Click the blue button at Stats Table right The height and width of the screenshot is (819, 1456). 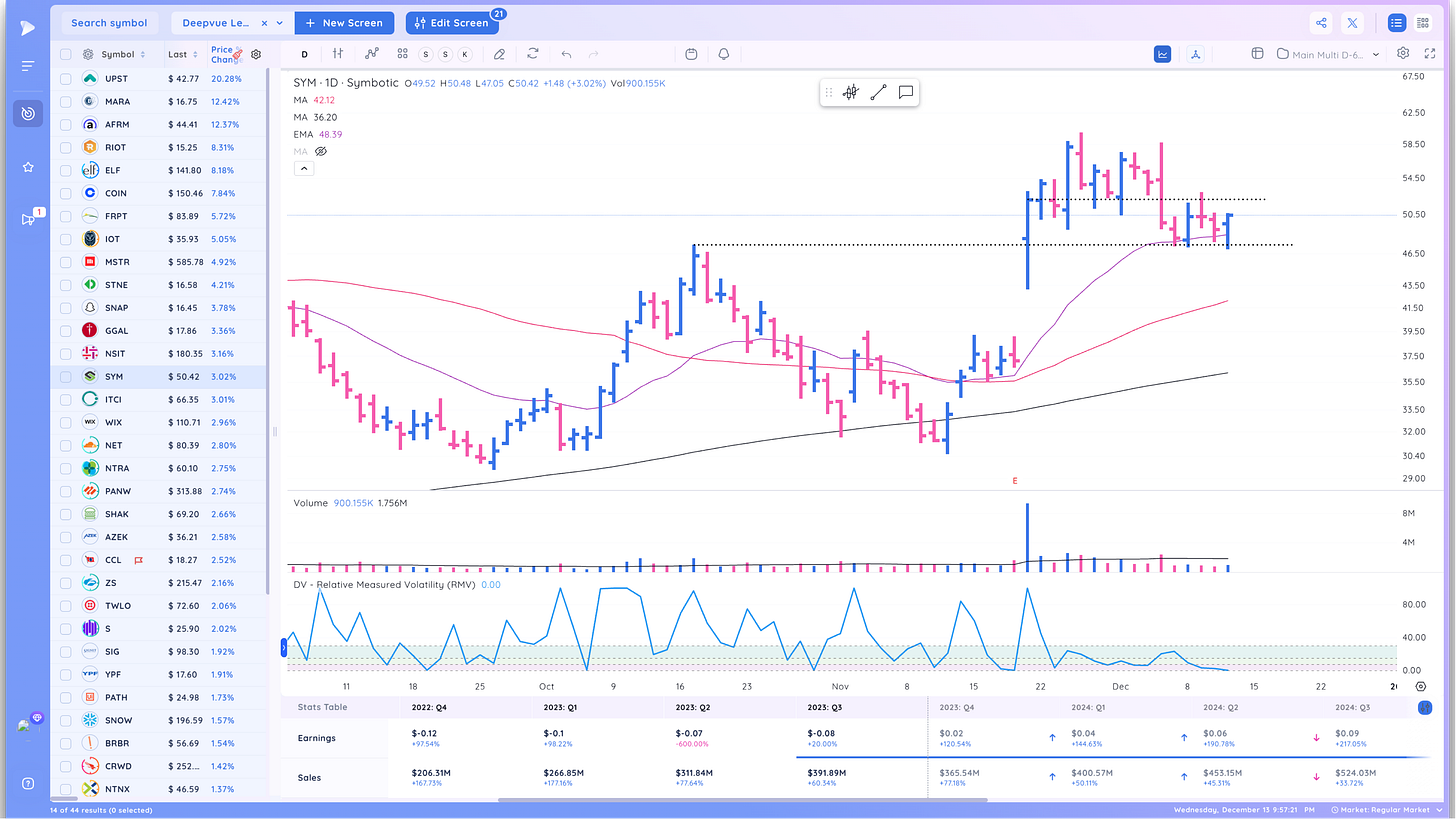1425,707
